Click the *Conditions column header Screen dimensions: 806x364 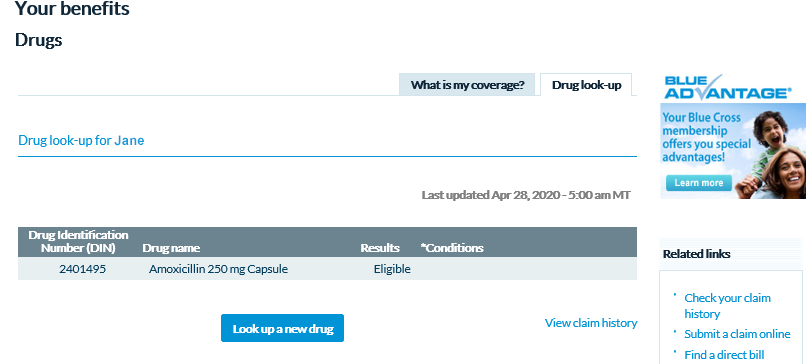452,248
